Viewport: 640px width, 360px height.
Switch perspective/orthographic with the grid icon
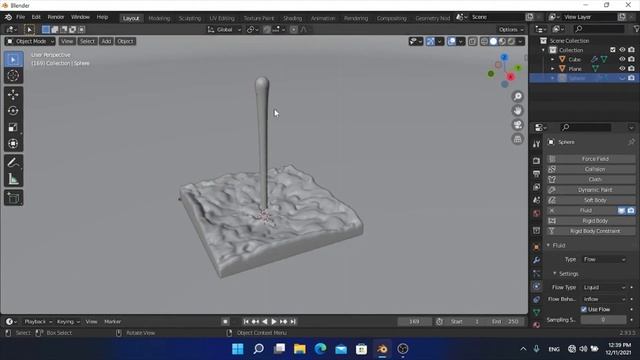tap(518, 139)
